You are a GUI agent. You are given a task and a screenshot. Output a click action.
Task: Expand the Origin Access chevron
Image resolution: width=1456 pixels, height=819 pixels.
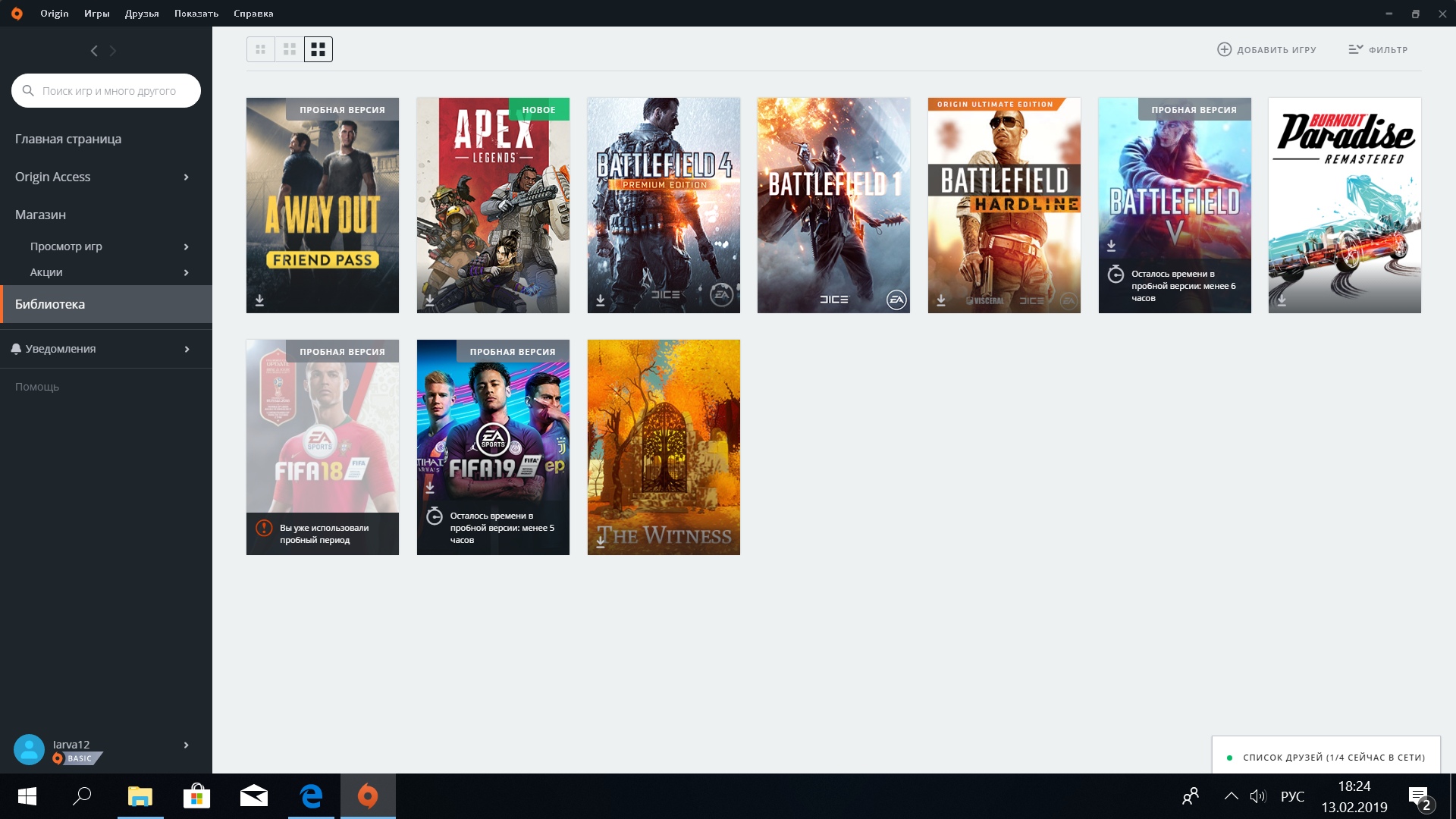point(187,177)
